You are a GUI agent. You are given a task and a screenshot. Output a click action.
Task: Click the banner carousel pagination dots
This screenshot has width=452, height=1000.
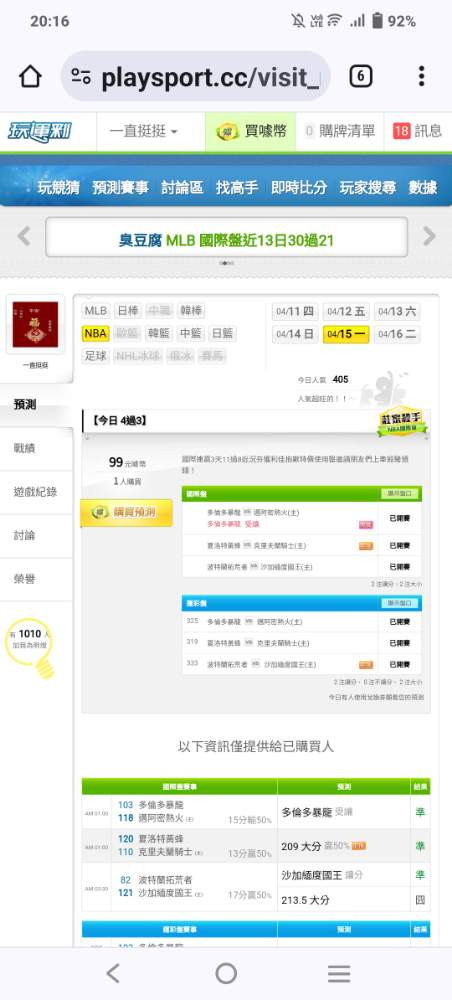[x=226, y=263]
